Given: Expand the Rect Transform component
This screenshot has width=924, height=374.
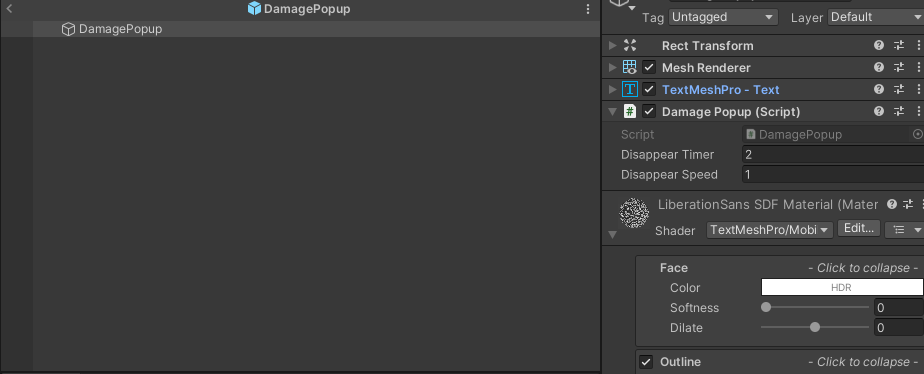Looking at the screenshot, I should click(612, 45).
